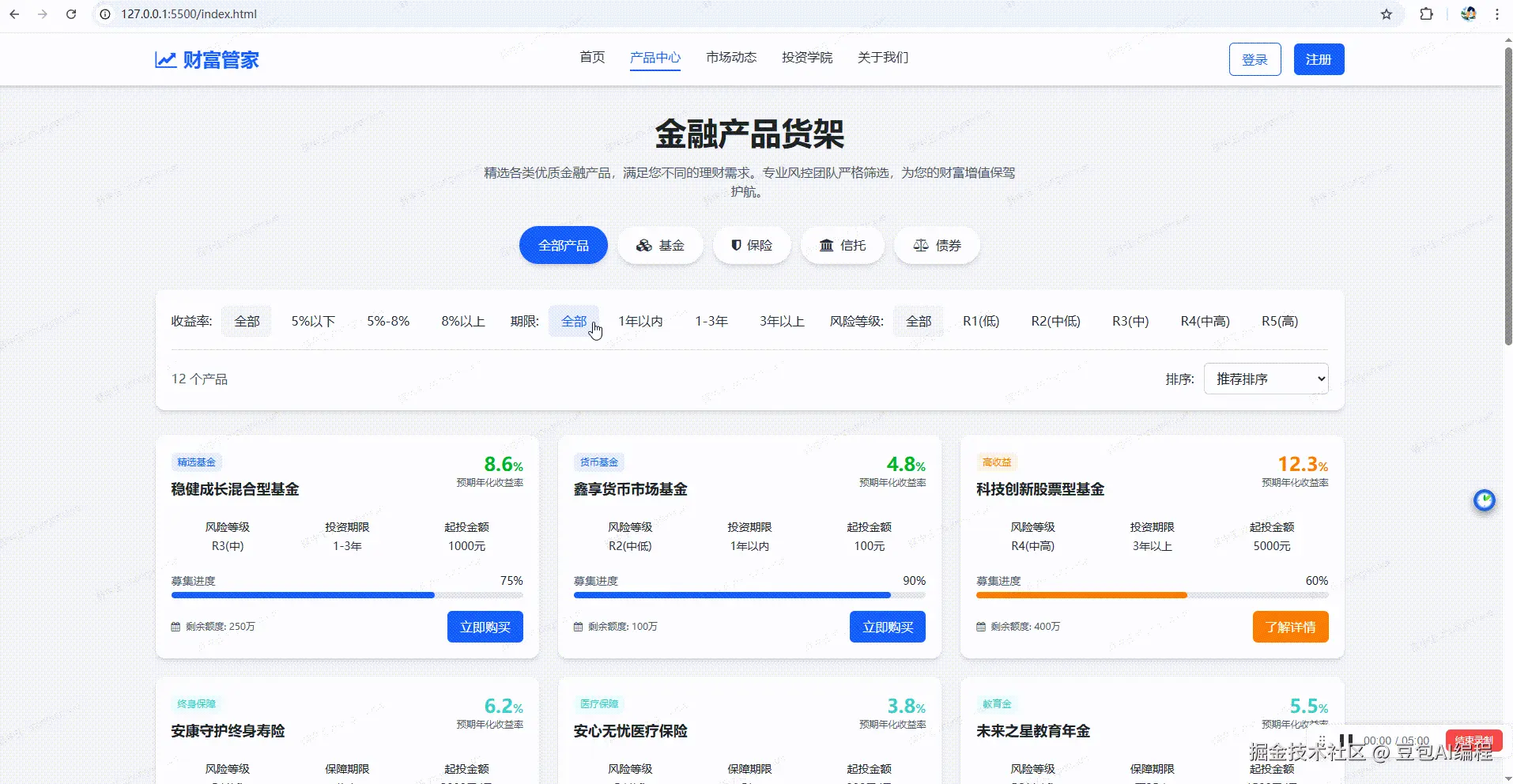
Task: Open the browser profile avatar
Action: tap(1469, 14)
